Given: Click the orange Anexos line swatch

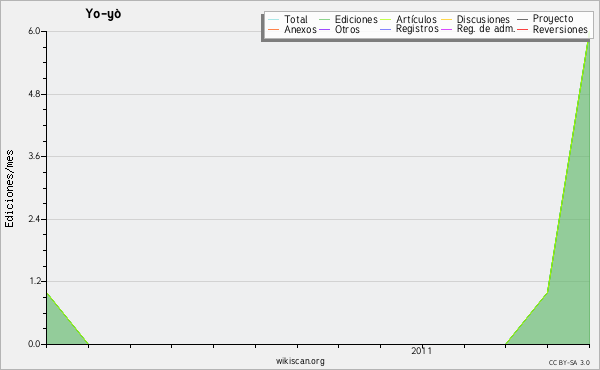Looking at the screenshot, I should (x=274, y=29).
